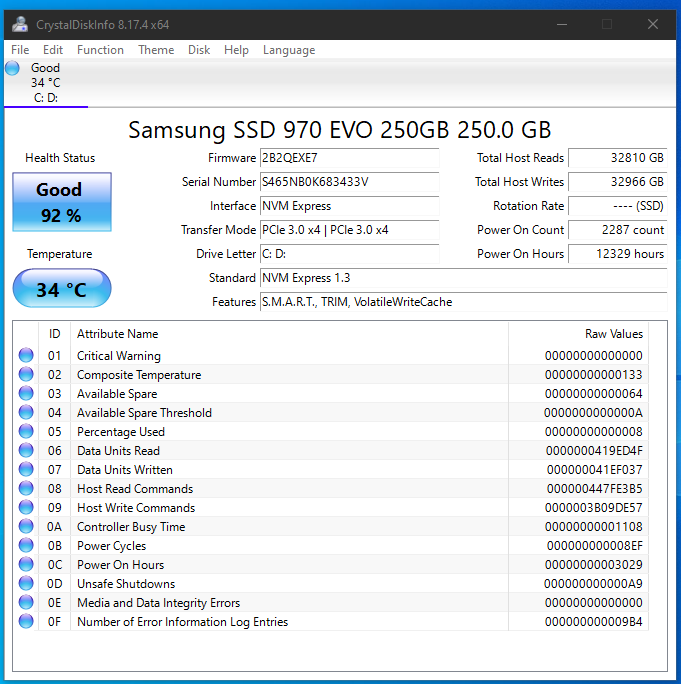
Task: Click the Firmware field 2B2QEXE7
Action: point(349,158)
